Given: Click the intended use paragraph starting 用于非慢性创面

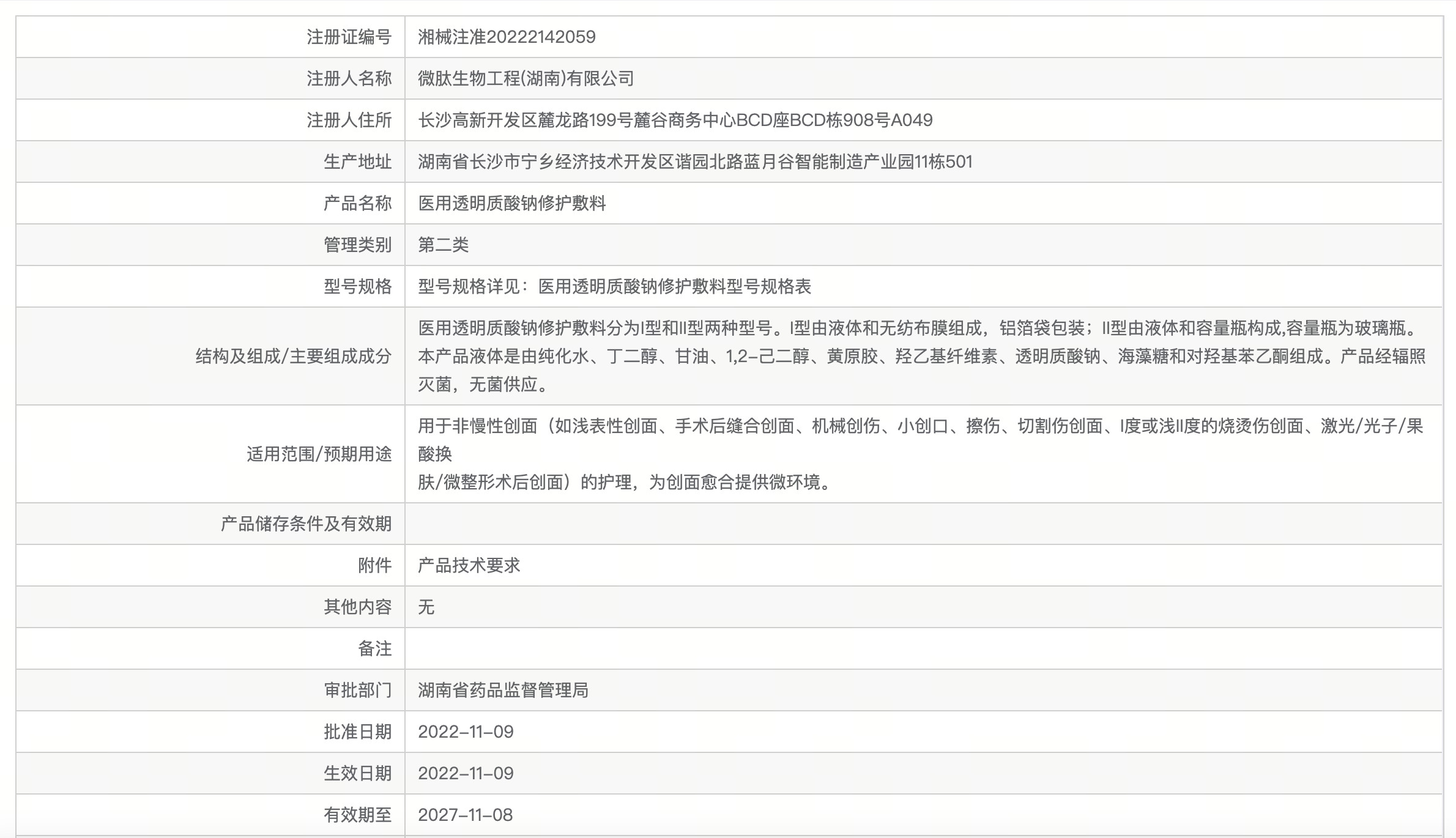Looking at the screenshot, I should [x=921, y=454].
